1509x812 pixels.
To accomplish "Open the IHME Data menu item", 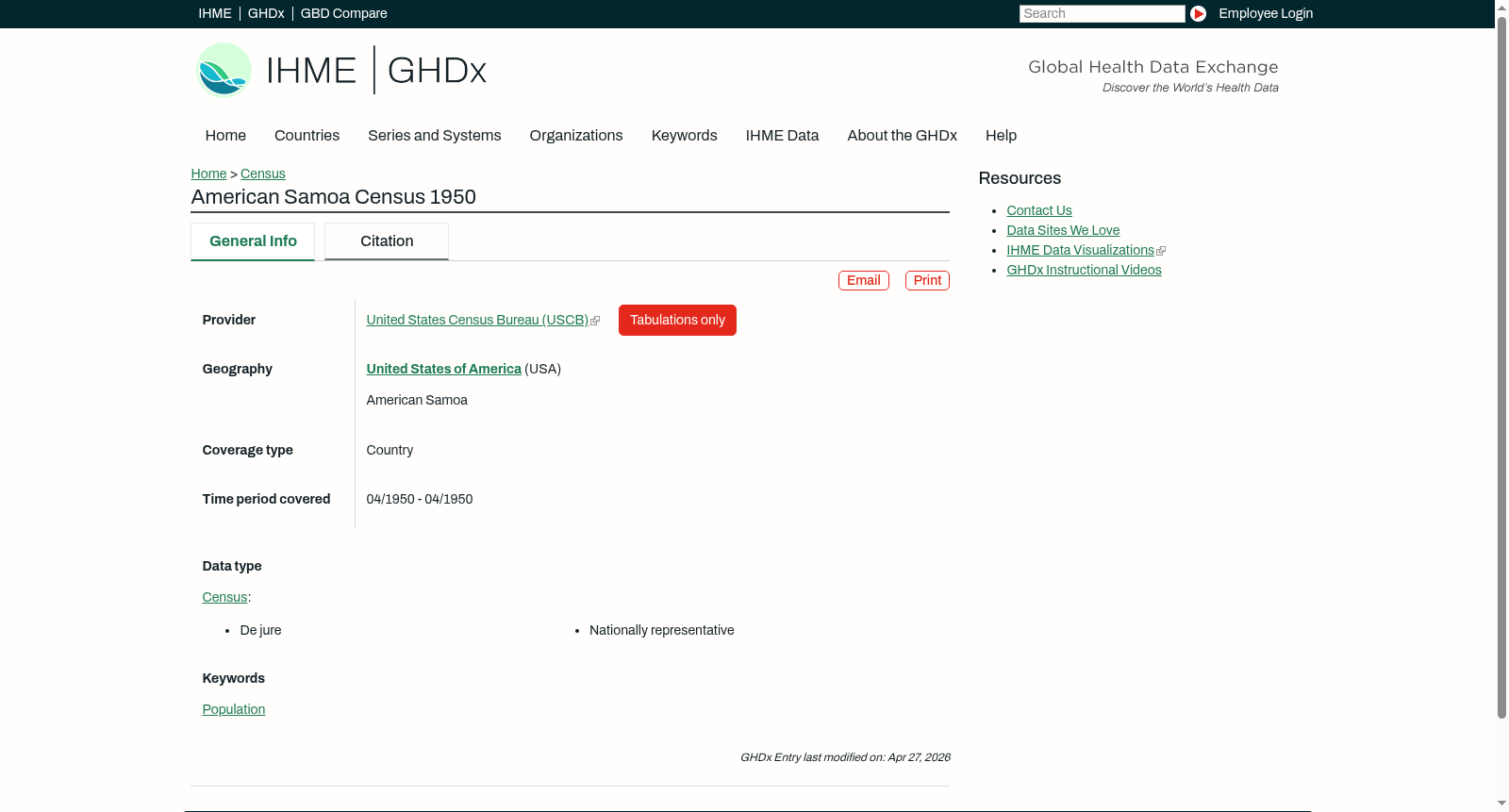I will (x=782, y=136).
